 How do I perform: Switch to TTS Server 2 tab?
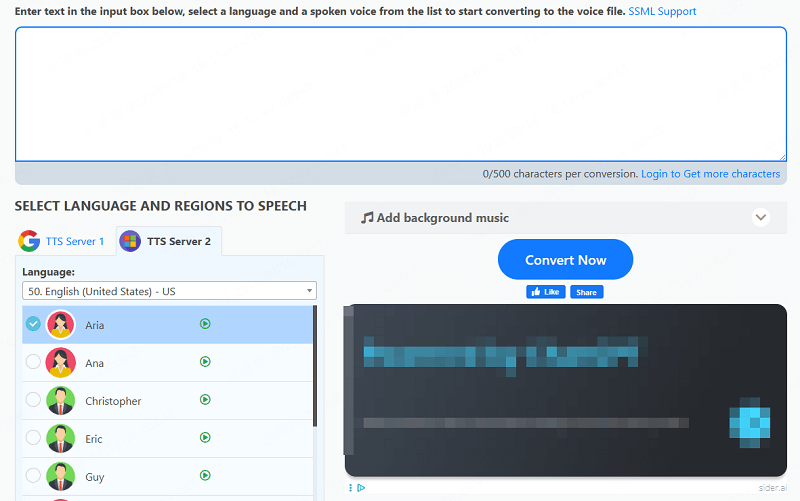pyautogui.click(x=169, y=241)
